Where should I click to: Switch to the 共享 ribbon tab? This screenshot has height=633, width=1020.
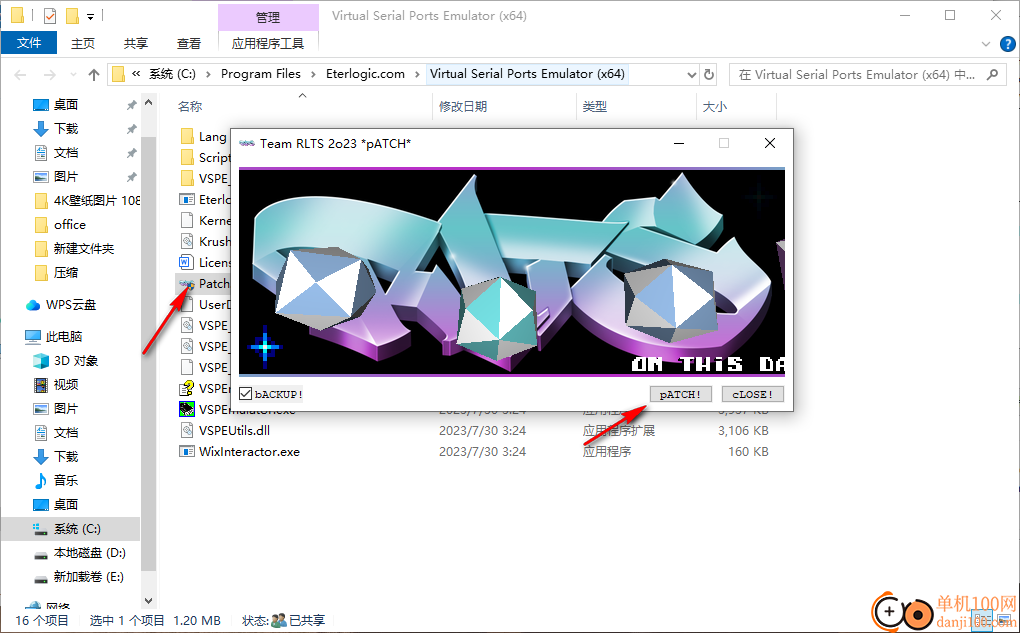click(135, 44)
